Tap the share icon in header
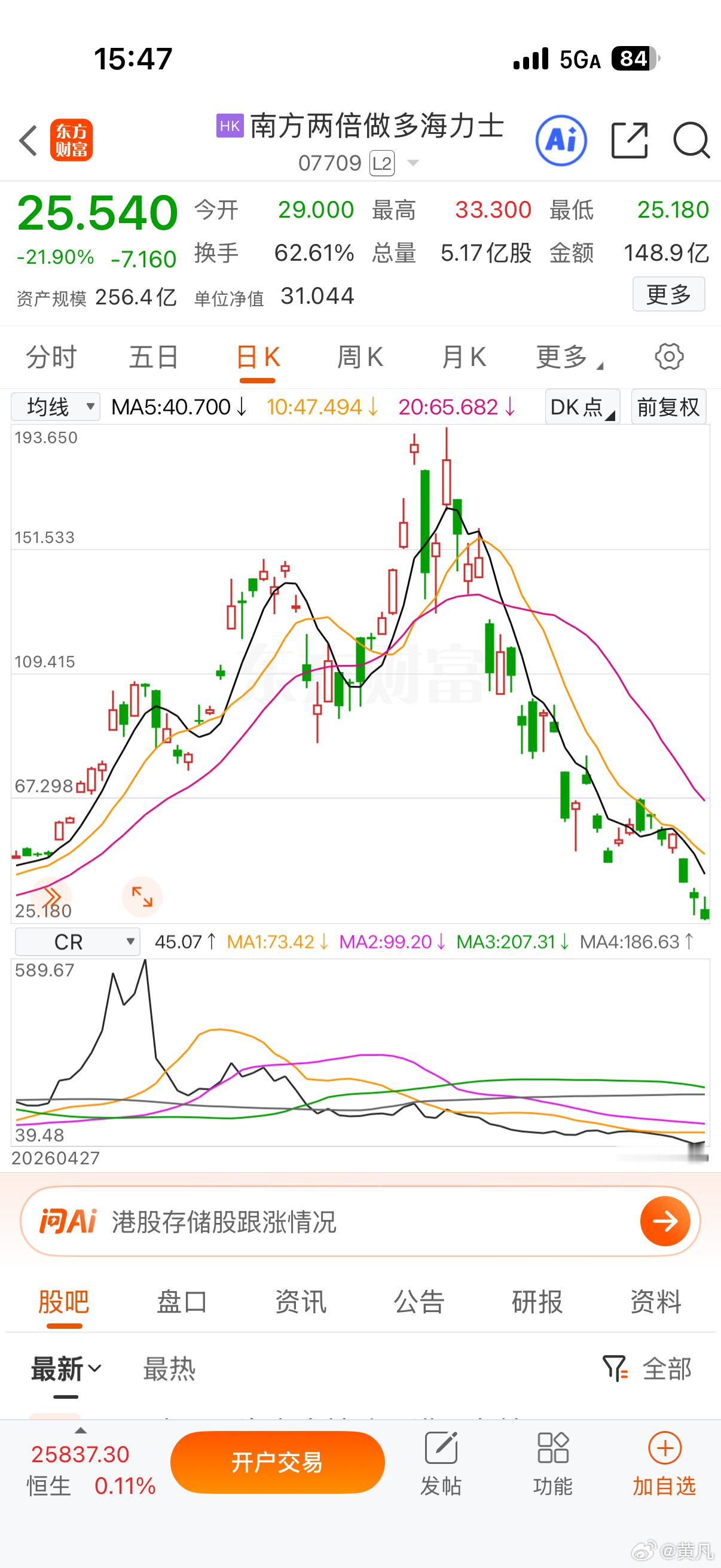This screenshot has height=1568, width=721. [x=629, y=141]
